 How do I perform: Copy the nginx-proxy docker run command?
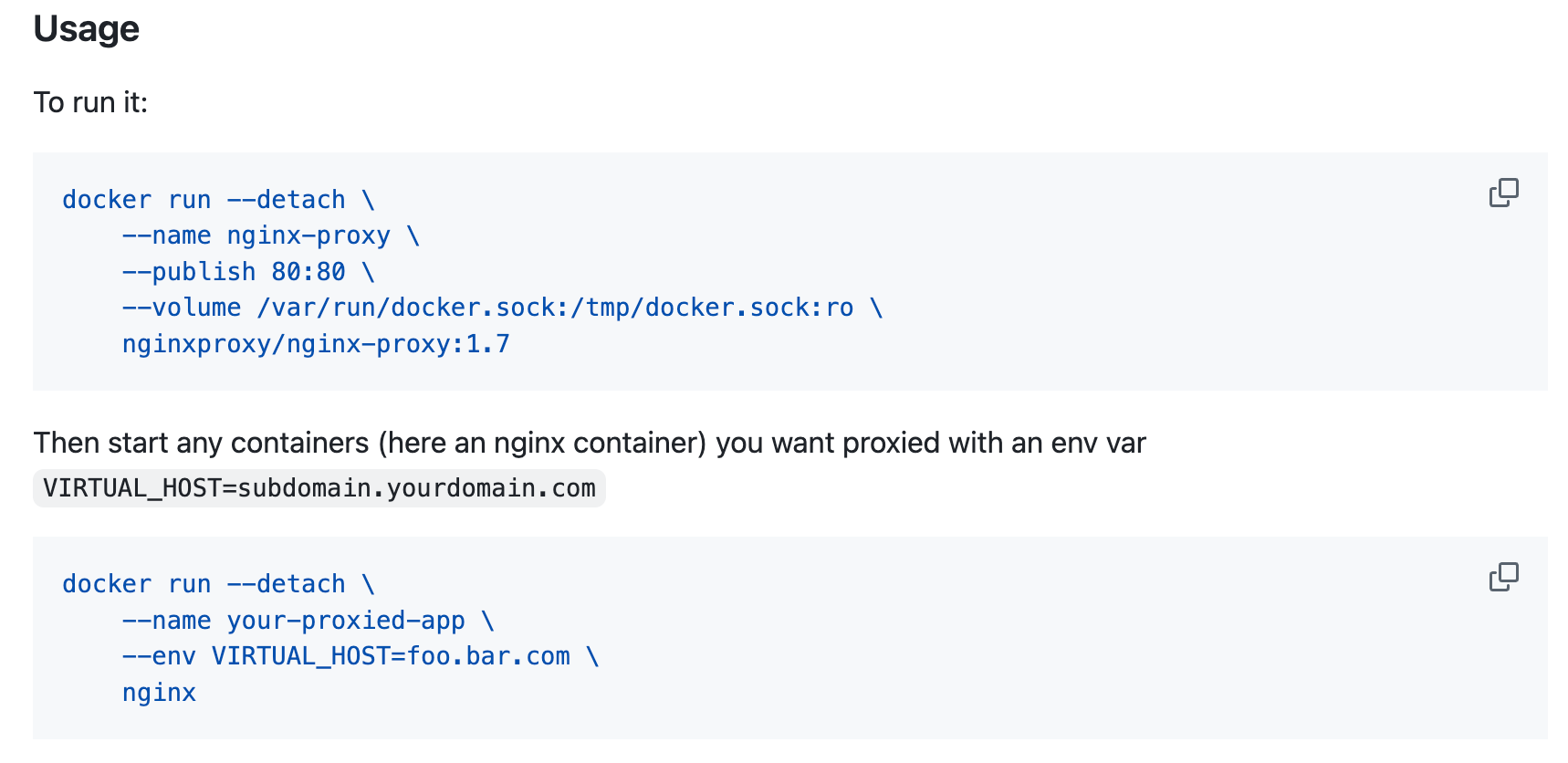pyautogui.click(x=1503, y=193)
